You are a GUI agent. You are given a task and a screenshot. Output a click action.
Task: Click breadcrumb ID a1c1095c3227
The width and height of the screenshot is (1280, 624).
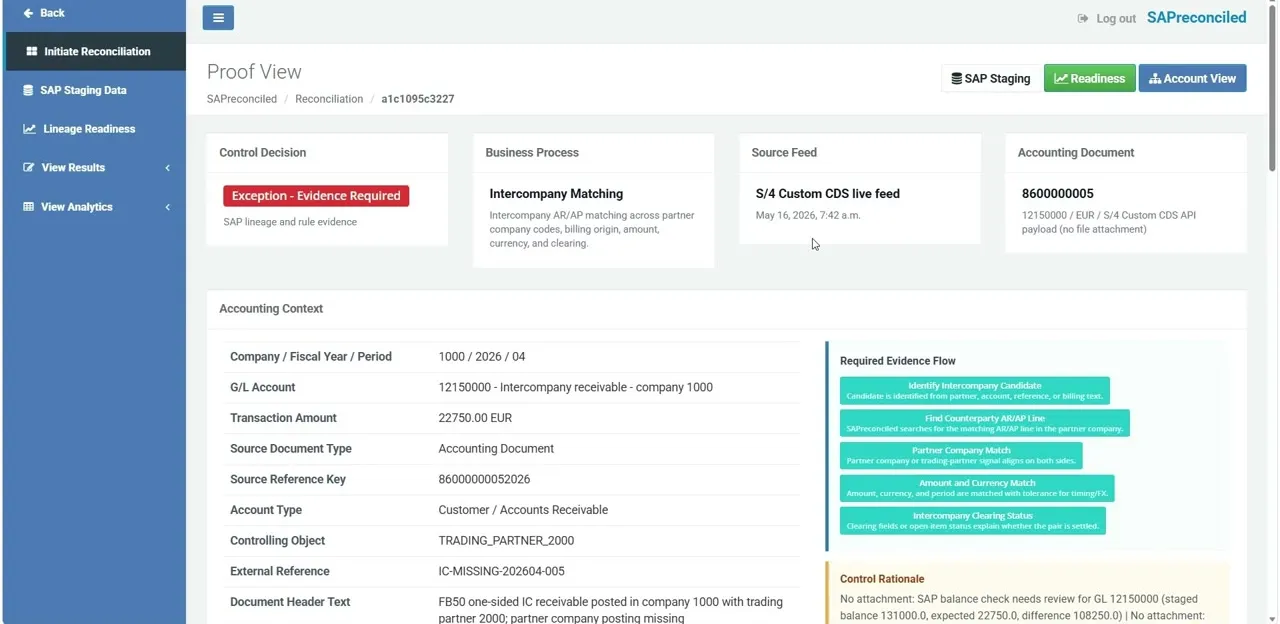click(x=417, y=99)
